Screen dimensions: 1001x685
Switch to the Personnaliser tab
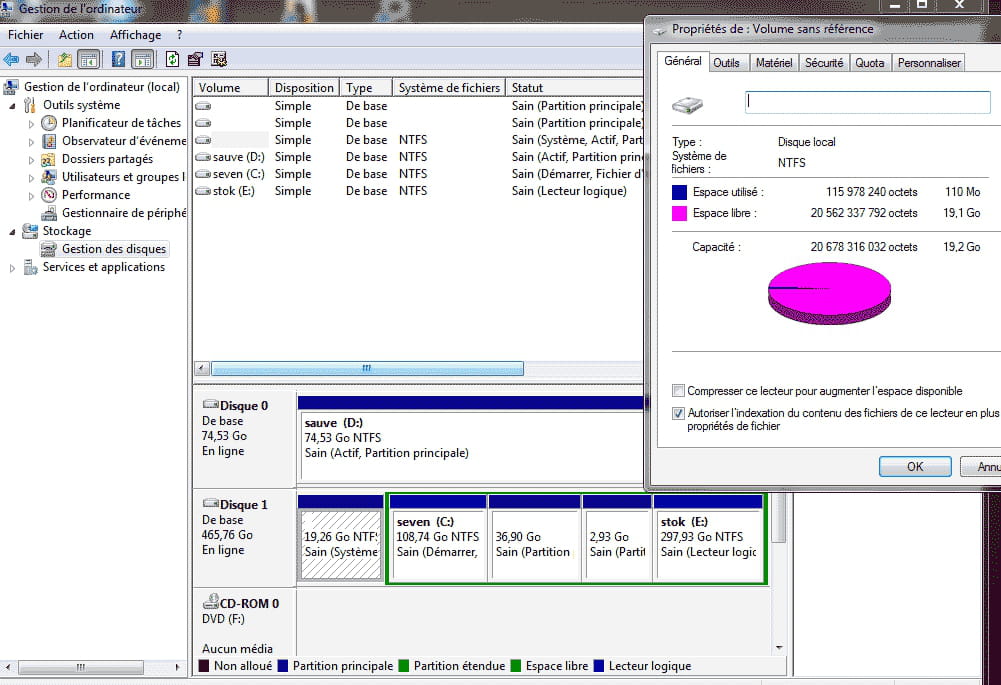[x=929, y=63]
